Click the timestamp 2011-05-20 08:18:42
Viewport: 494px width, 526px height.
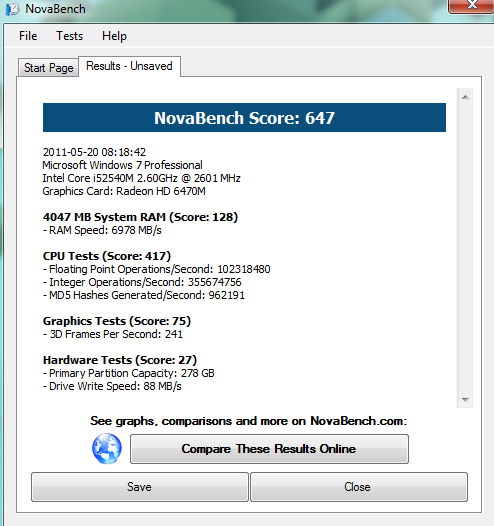94,152
